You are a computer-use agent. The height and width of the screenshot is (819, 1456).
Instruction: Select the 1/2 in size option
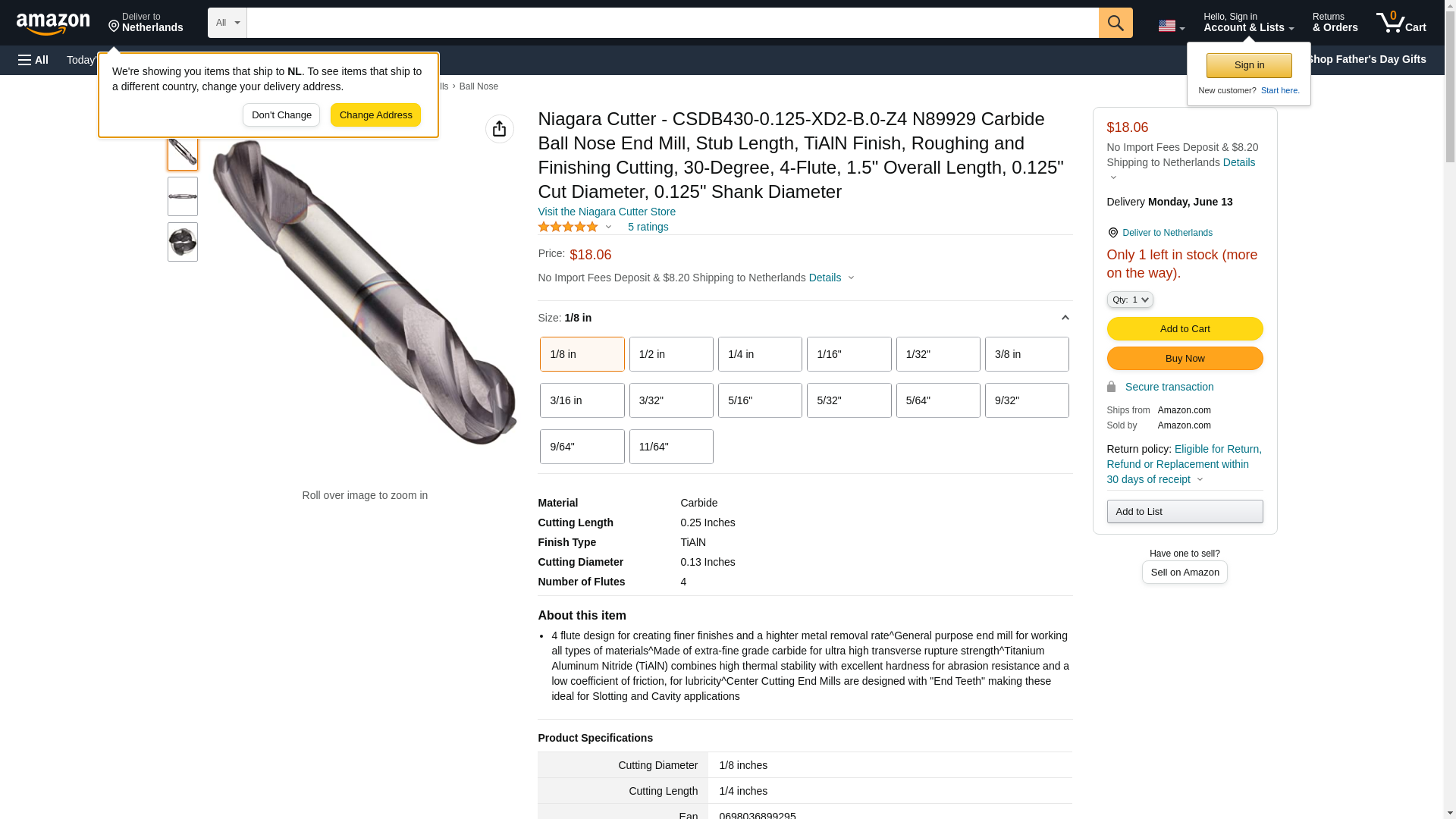[671, 354]
